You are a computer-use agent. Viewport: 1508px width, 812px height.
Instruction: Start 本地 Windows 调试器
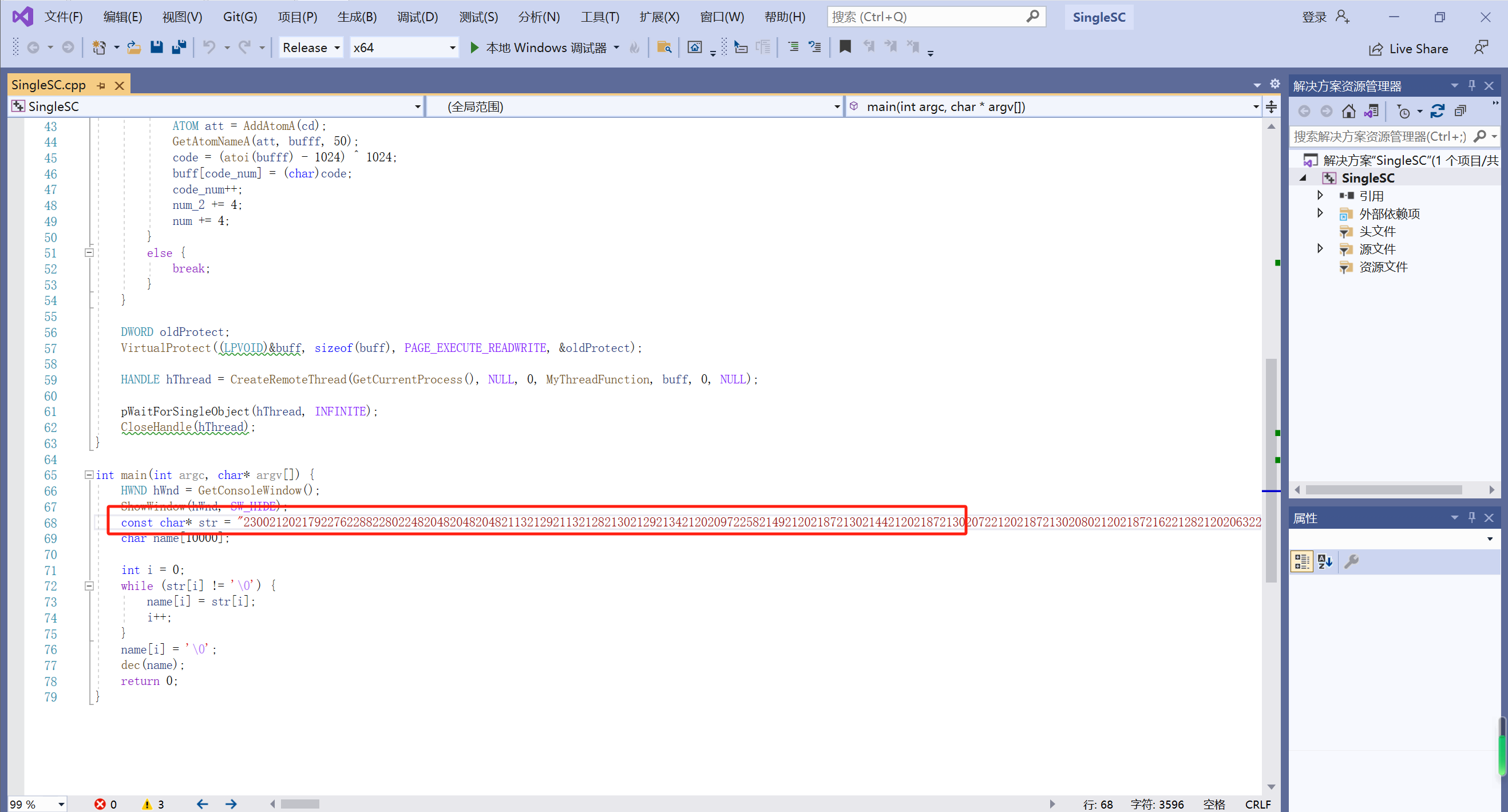pyautogui.click(x=537, y=47)
